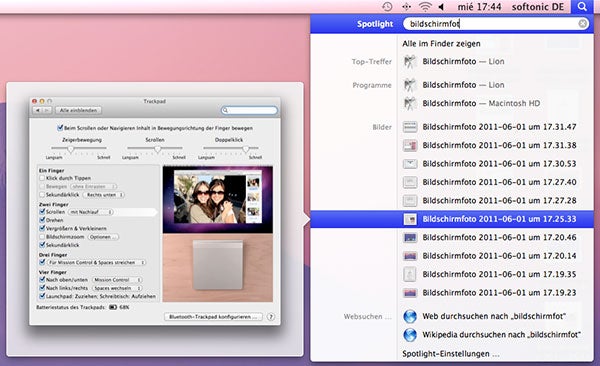Click thumbnail icon of Bildschirmfoto um 17.19.35
Viewport: 600px width, 366px height.
[x=410, y=274]
